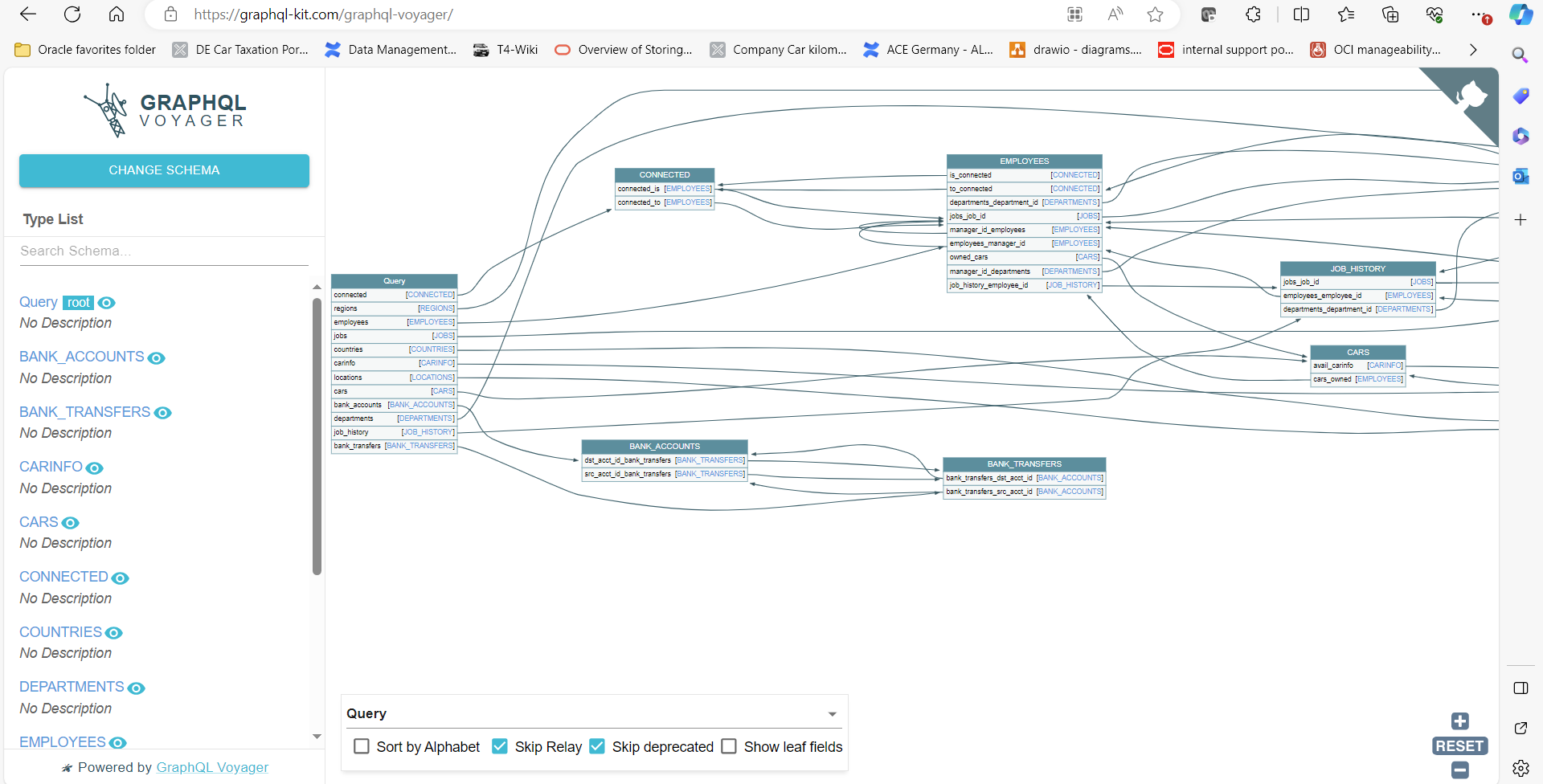Image resolution: width=1543 pixels, height=784 pixels.
Task: Enable the Sort by Alphabet checkbox
Action: [362, 746]
